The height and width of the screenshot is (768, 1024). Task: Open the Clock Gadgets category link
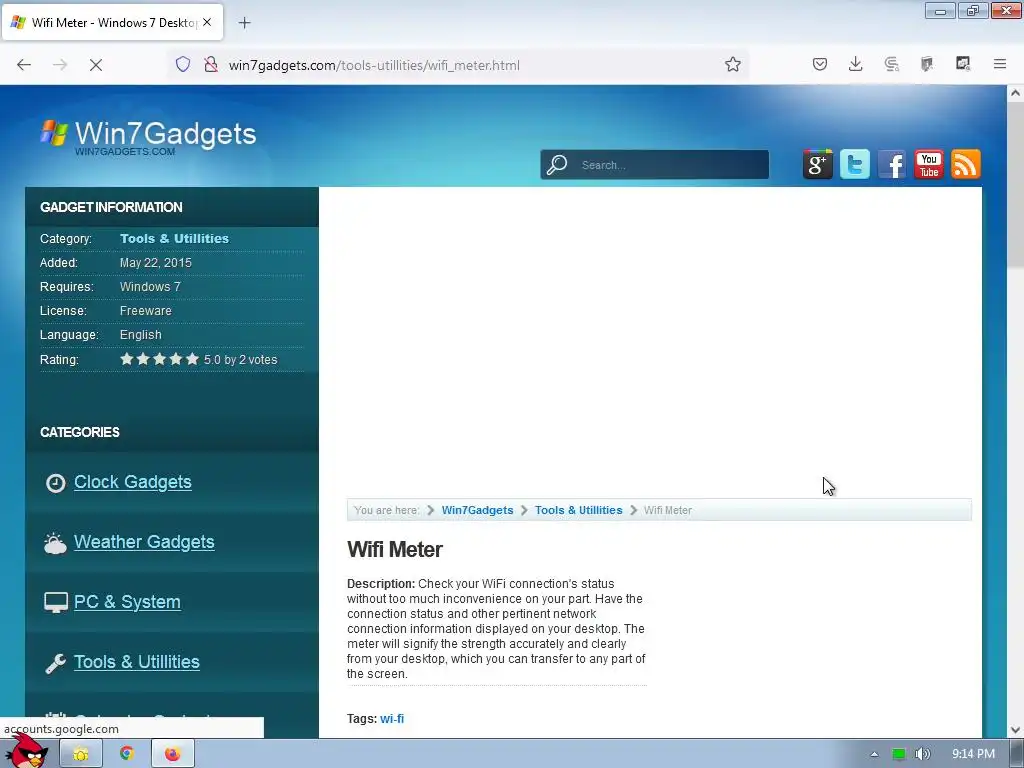[133, 482]
